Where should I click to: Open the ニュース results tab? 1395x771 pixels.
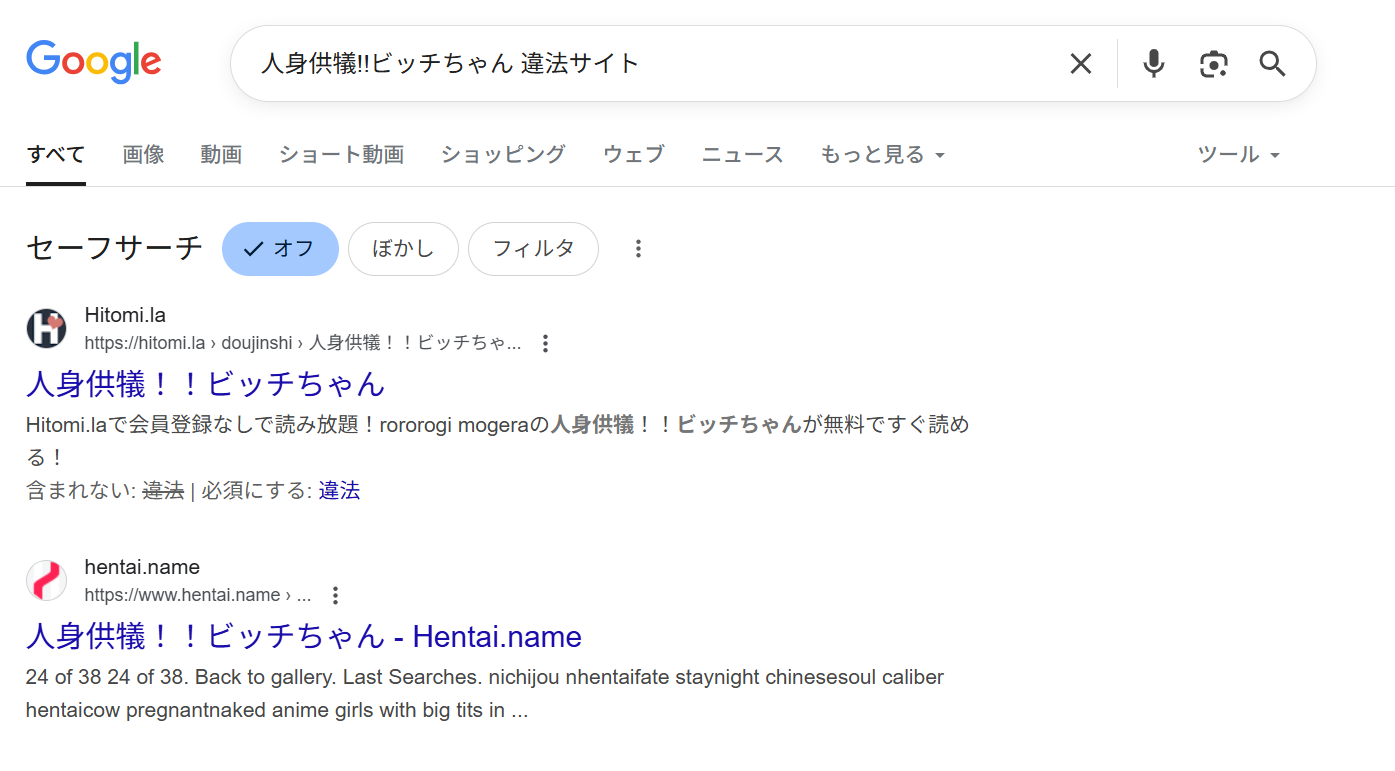click(x=741, y=154)
